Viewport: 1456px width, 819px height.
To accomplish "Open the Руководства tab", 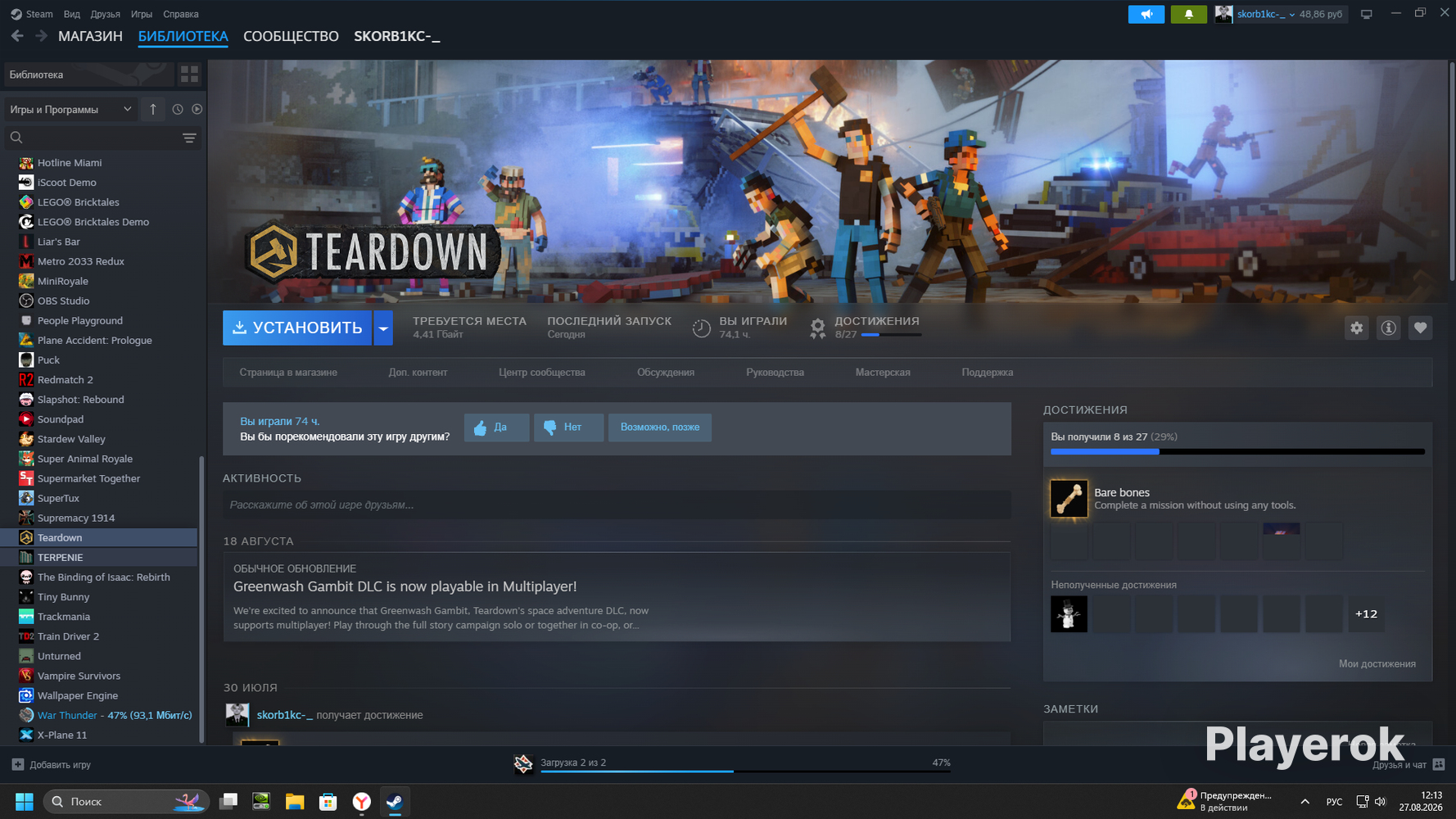I will click(x=775, y=372).
